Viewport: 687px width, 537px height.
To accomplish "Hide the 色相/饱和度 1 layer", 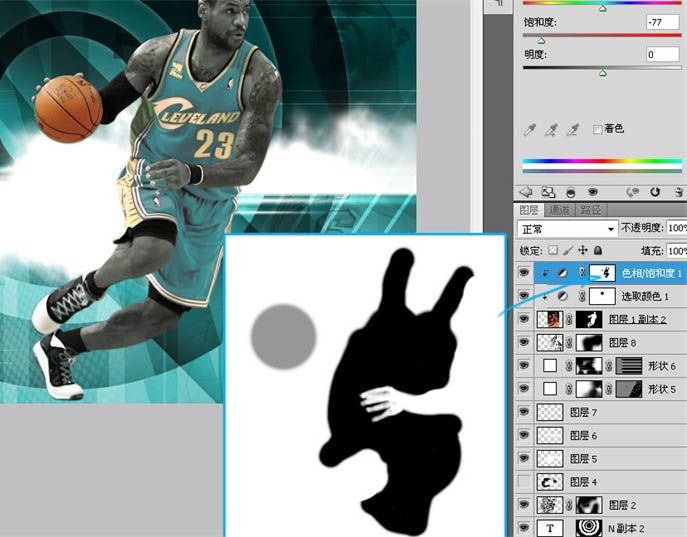I will pyautogui.click(x=524, y=273).
